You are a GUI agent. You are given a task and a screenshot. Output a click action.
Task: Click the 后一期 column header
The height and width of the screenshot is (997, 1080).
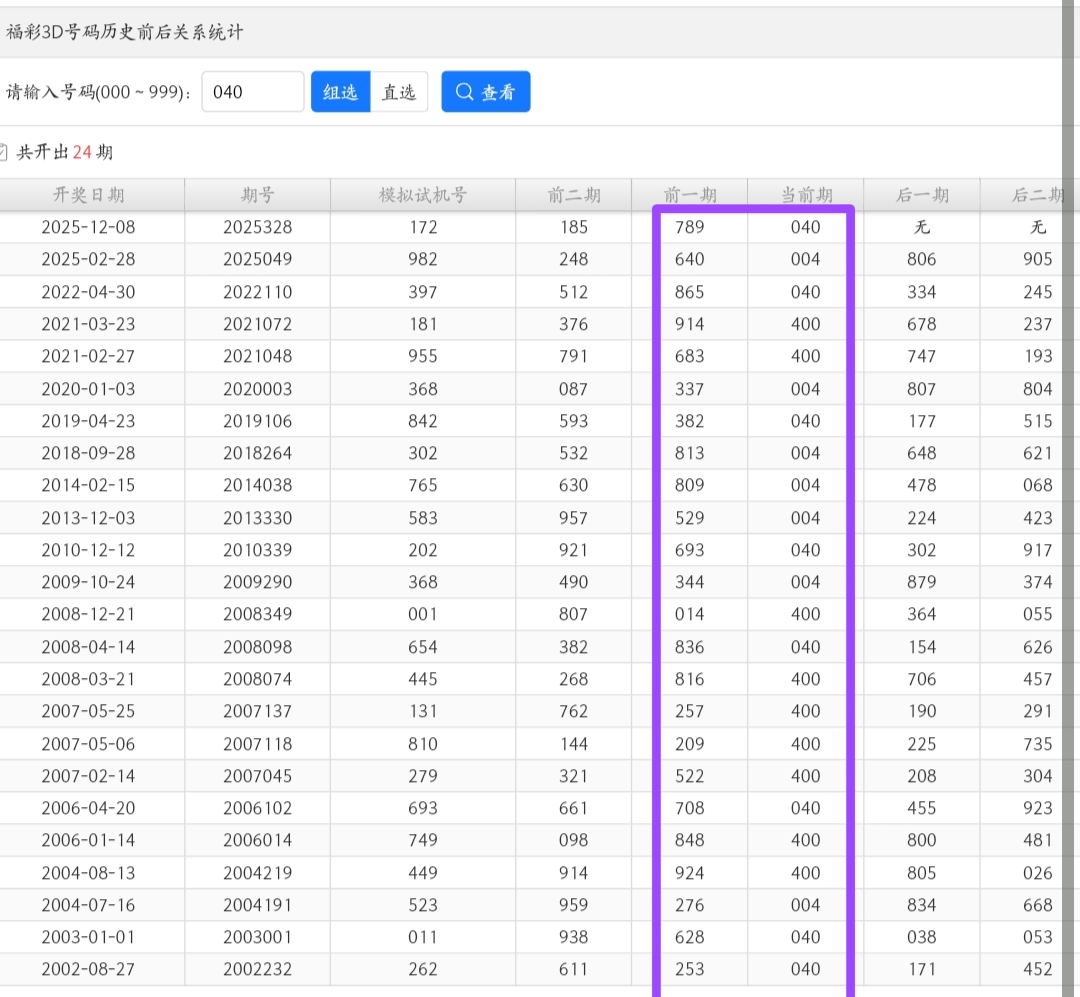(921, 195)
